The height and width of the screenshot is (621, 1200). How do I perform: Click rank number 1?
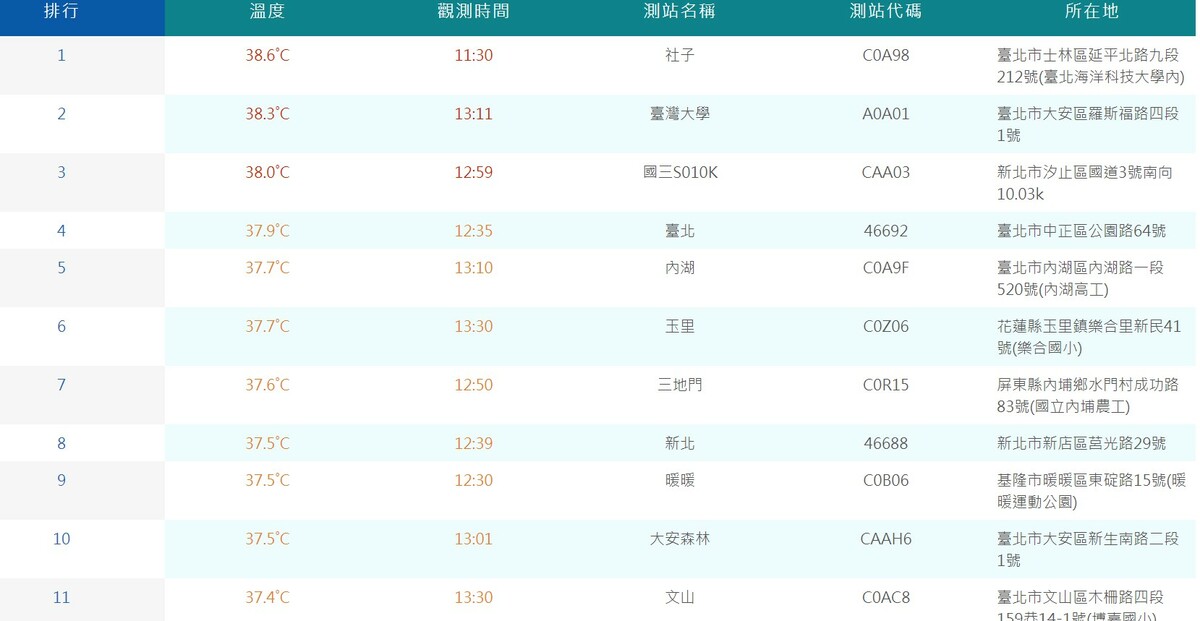61,56
